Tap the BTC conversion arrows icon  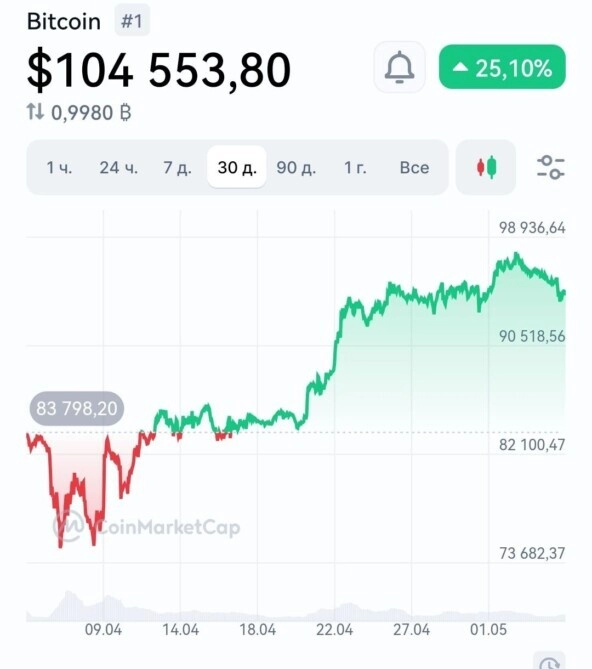click(x=35, y=112)
